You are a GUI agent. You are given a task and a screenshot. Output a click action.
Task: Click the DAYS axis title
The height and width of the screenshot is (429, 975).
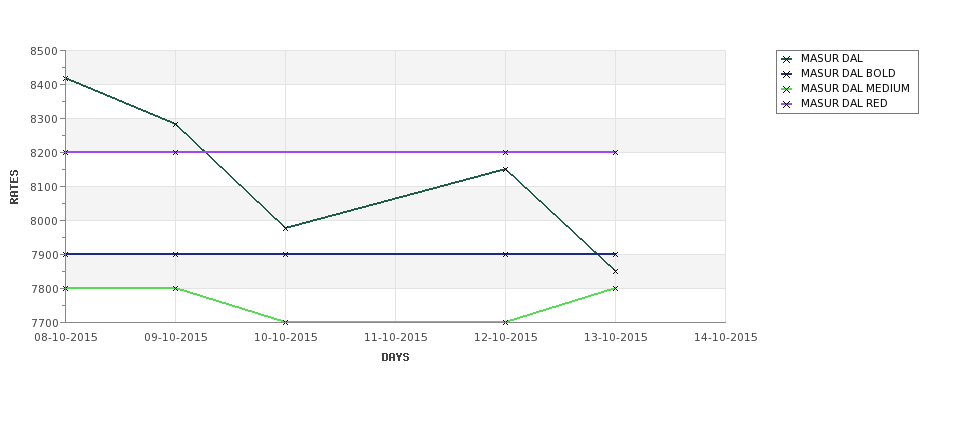pyautogui.click(x=395, y=358)
